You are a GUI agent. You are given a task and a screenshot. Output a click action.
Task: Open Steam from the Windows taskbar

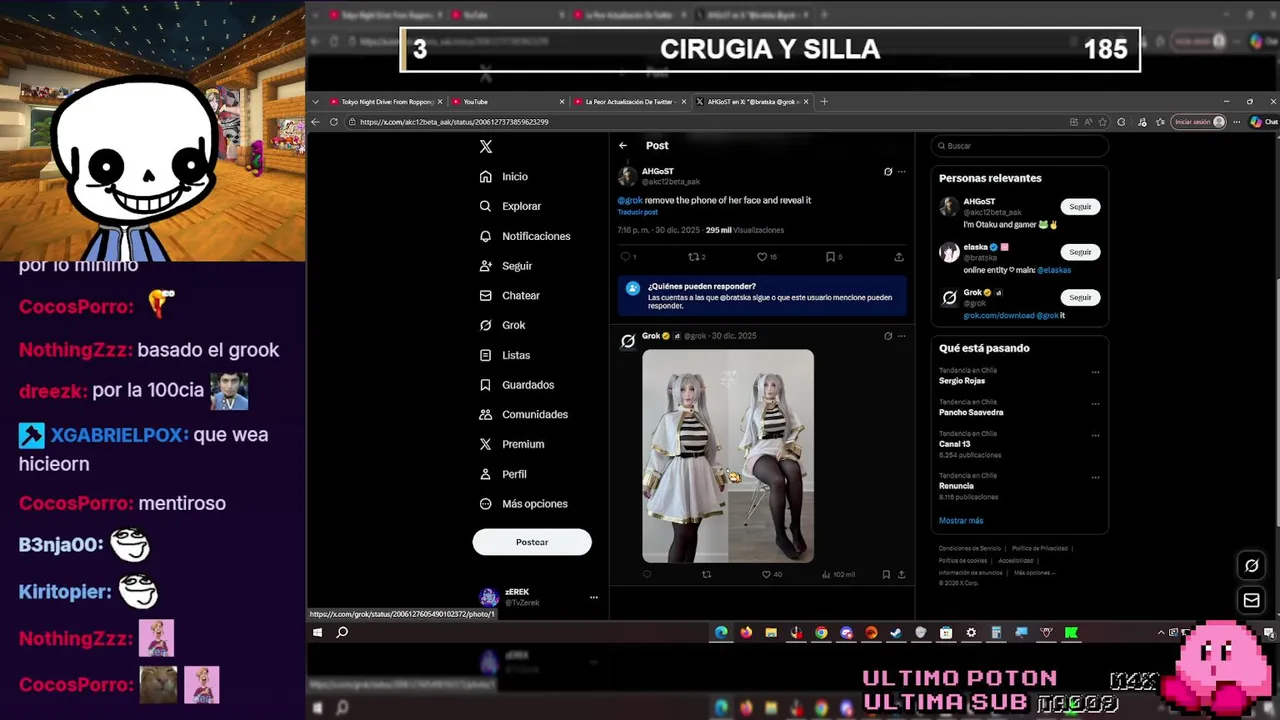pos(896,632)
